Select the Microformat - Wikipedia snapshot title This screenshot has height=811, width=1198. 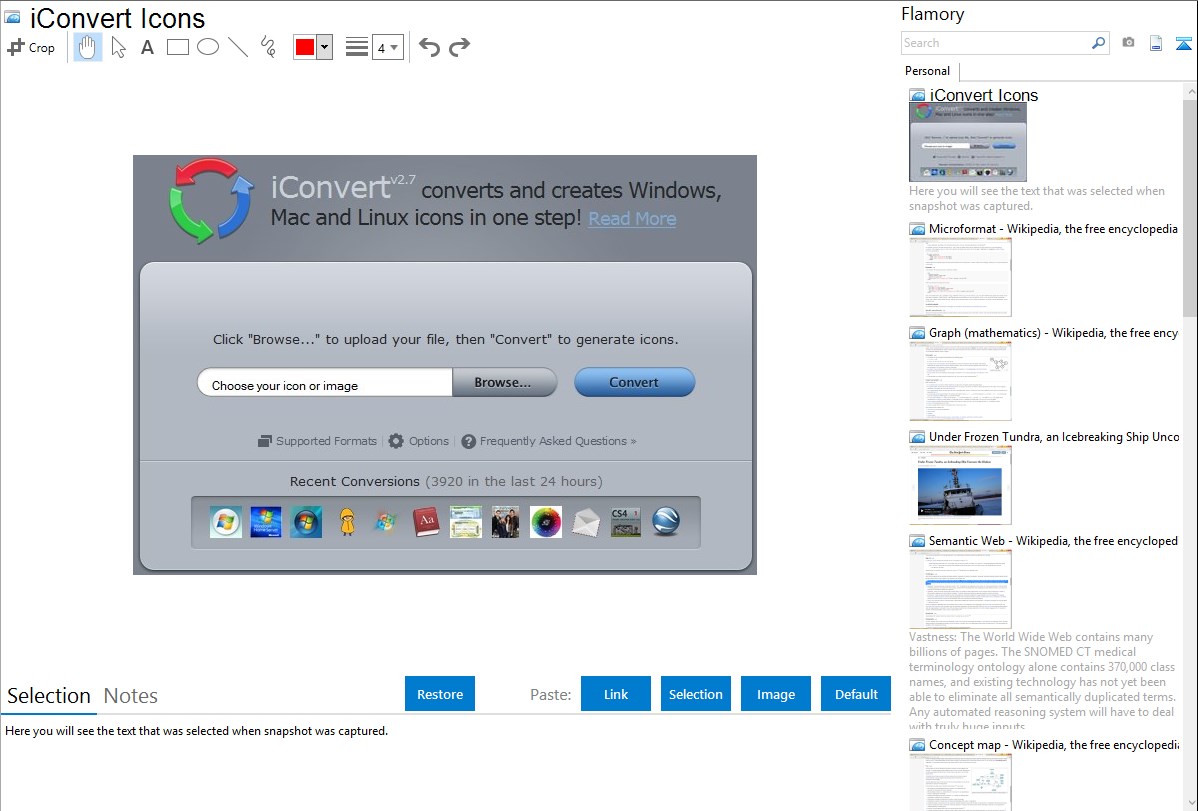1053,229
